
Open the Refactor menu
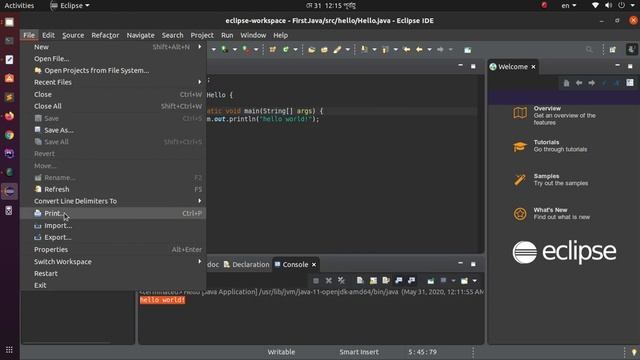pyautogui.click(x=105, y=35)
